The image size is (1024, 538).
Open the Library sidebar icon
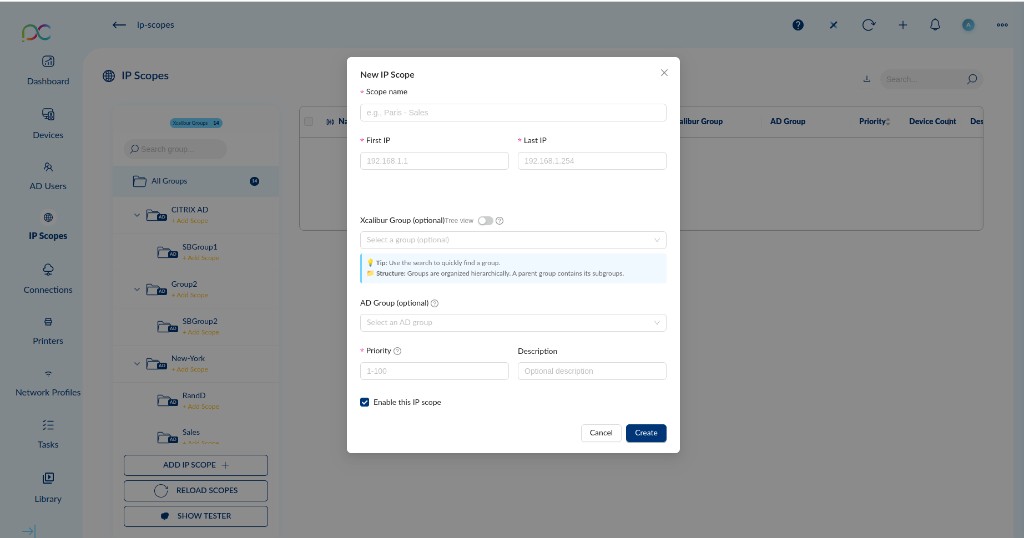[x=48, y=478]
